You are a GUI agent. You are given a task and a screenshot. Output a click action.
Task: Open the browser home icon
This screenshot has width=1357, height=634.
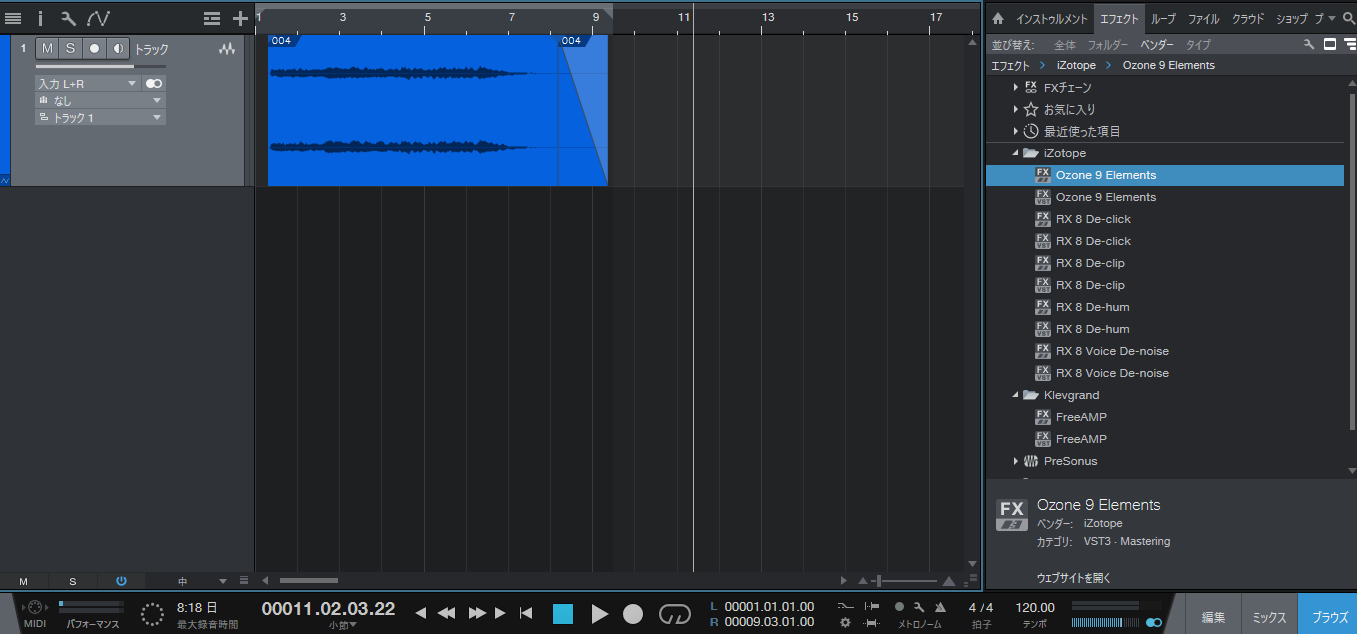tap(997, 19)
